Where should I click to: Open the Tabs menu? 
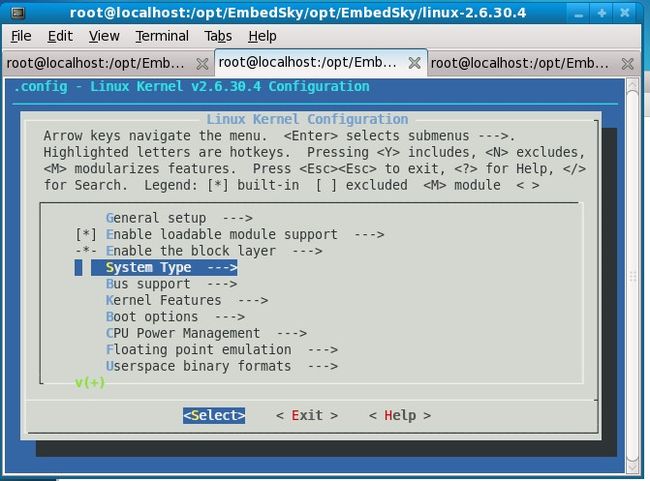coord(218,36)
